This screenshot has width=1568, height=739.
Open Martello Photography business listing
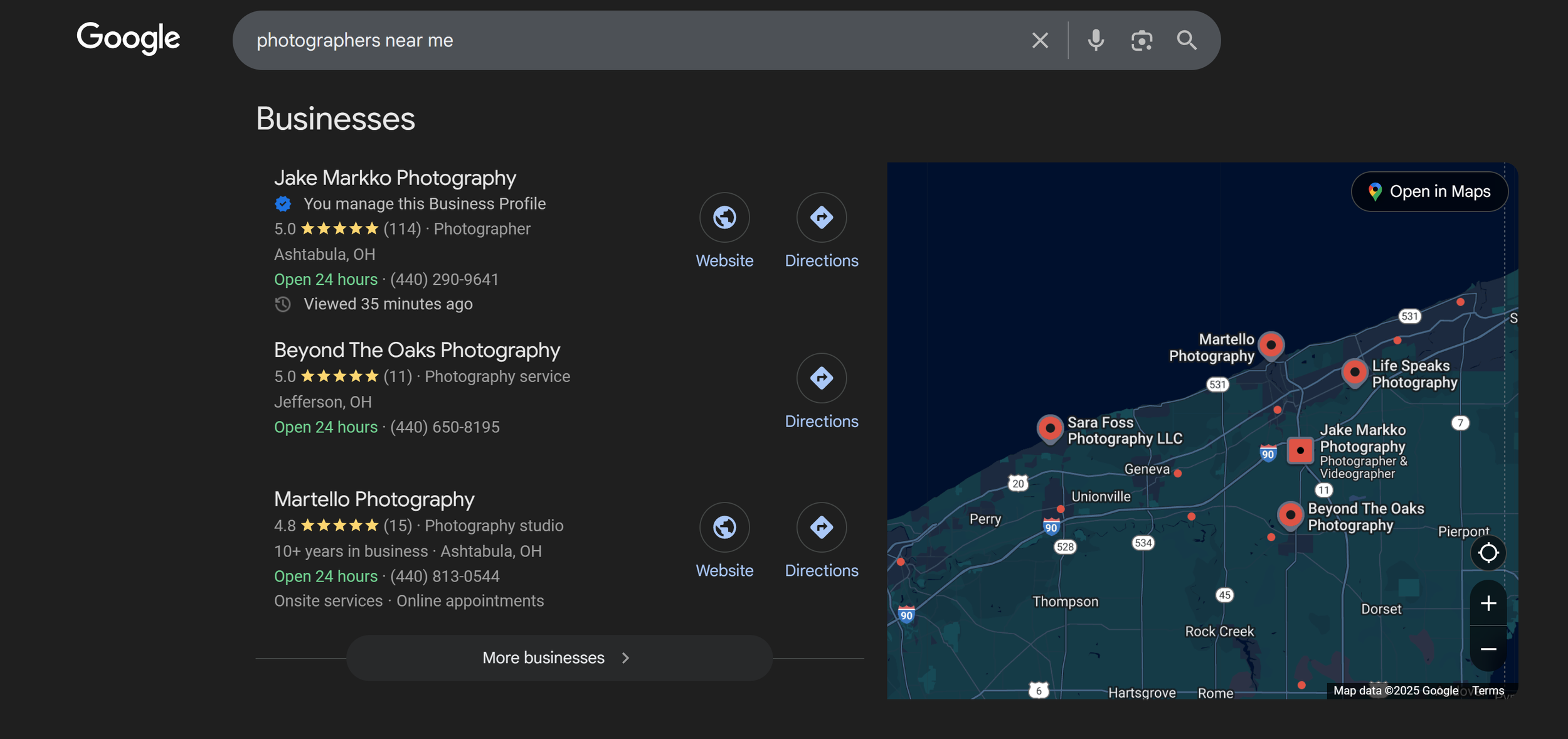374,499
